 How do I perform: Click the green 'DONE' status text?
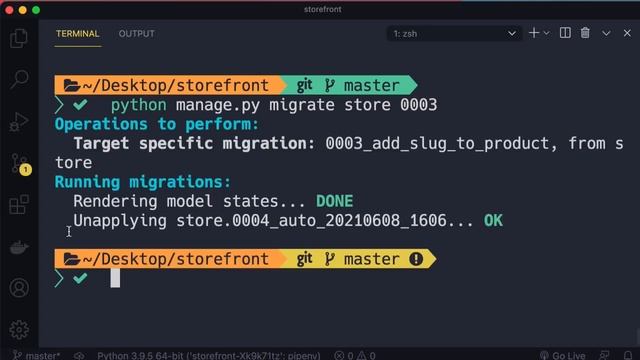click(x=335, y=201)
